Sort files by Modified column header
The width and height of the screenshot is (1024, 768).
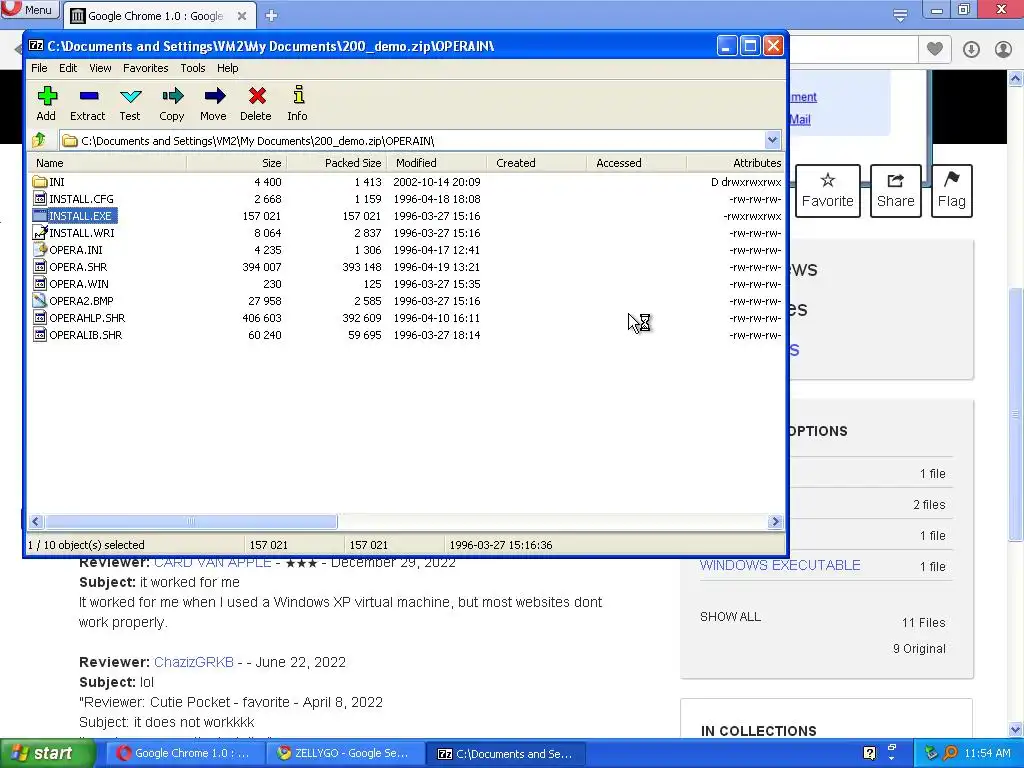(x=436, y=163)
